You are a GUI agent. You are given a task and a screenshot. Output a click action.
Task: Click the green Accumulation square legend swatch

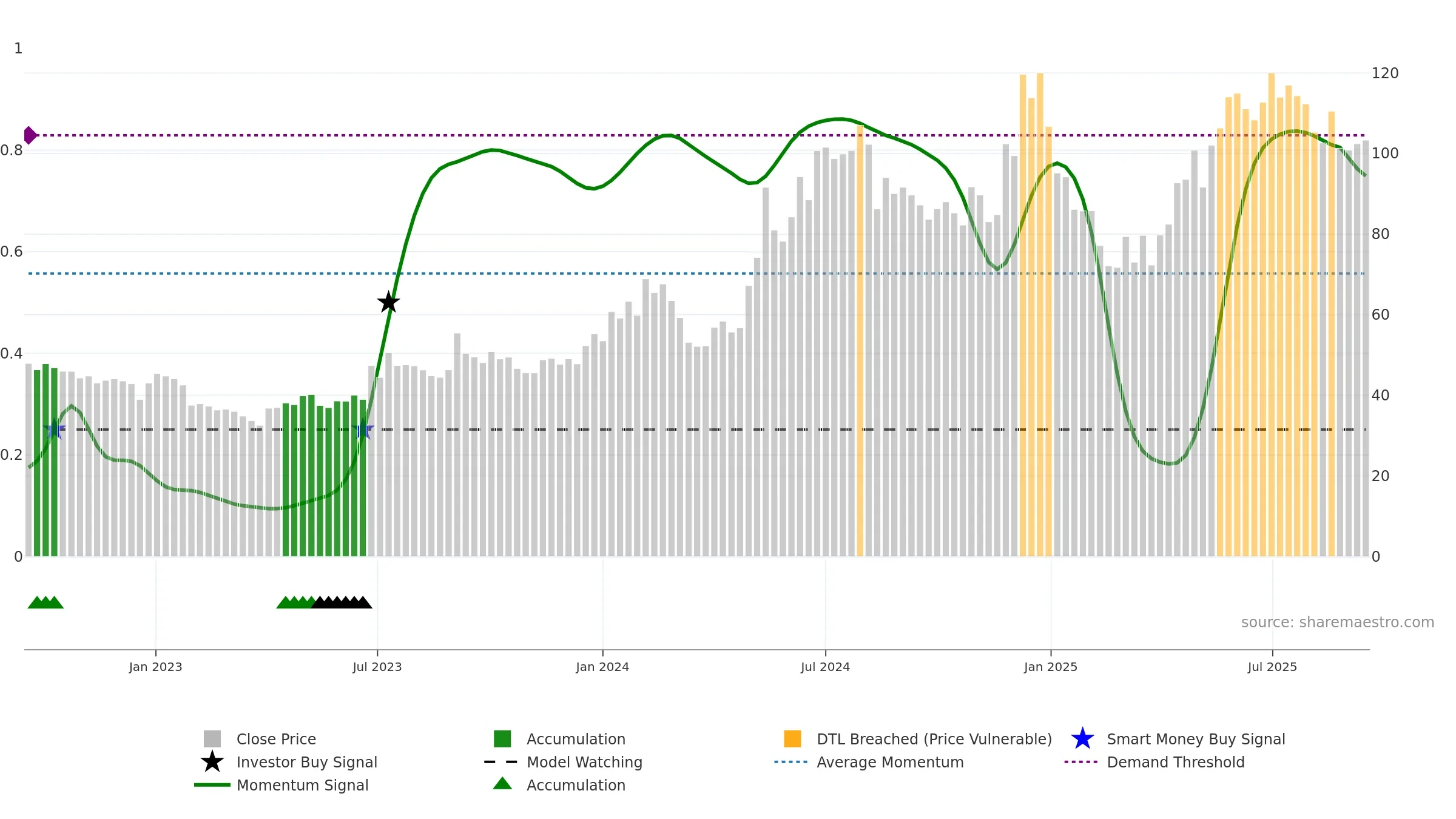point(502,739)
